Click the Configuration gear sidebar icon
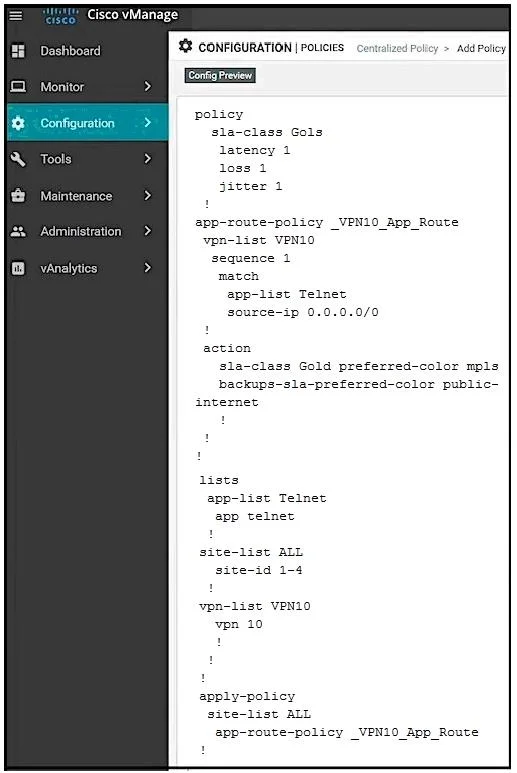This screenshot has height=773, width=517. [x=18, y=123]
